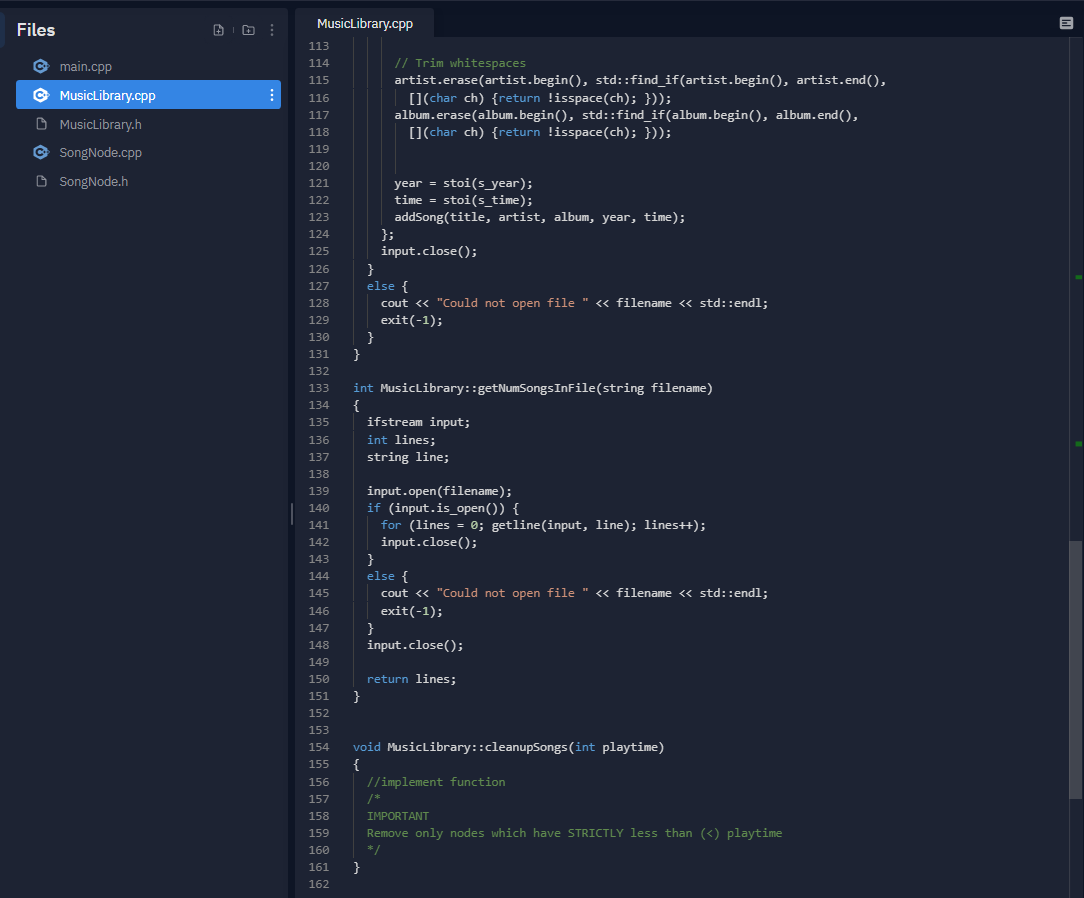This screenshot has width=1084, height=898.
Task: Toggle the panel icon at editor top-right
Action: [x=1066, y=23]
